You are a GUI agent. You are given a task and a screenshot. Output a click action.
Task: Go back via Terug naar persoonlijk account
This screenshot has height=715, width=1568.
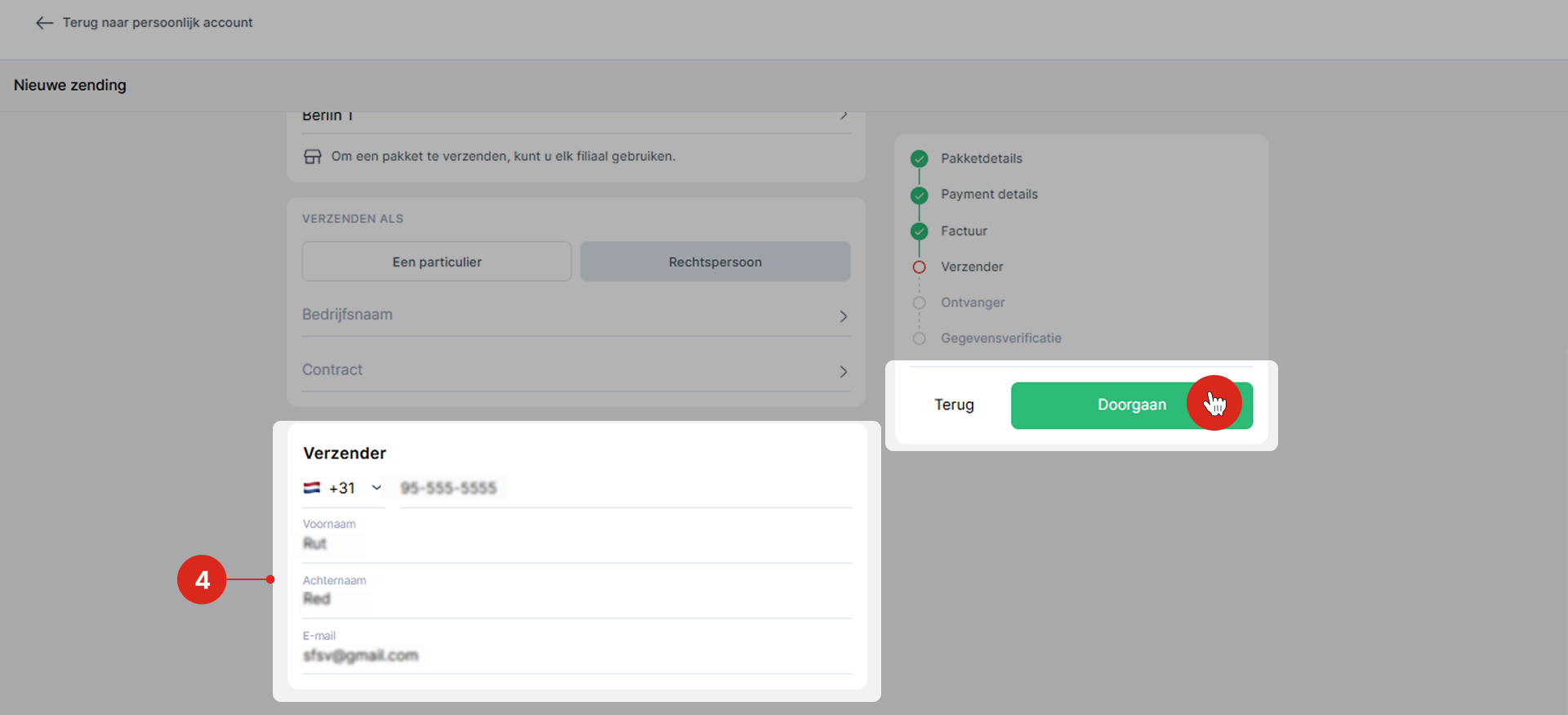[158, 23]
